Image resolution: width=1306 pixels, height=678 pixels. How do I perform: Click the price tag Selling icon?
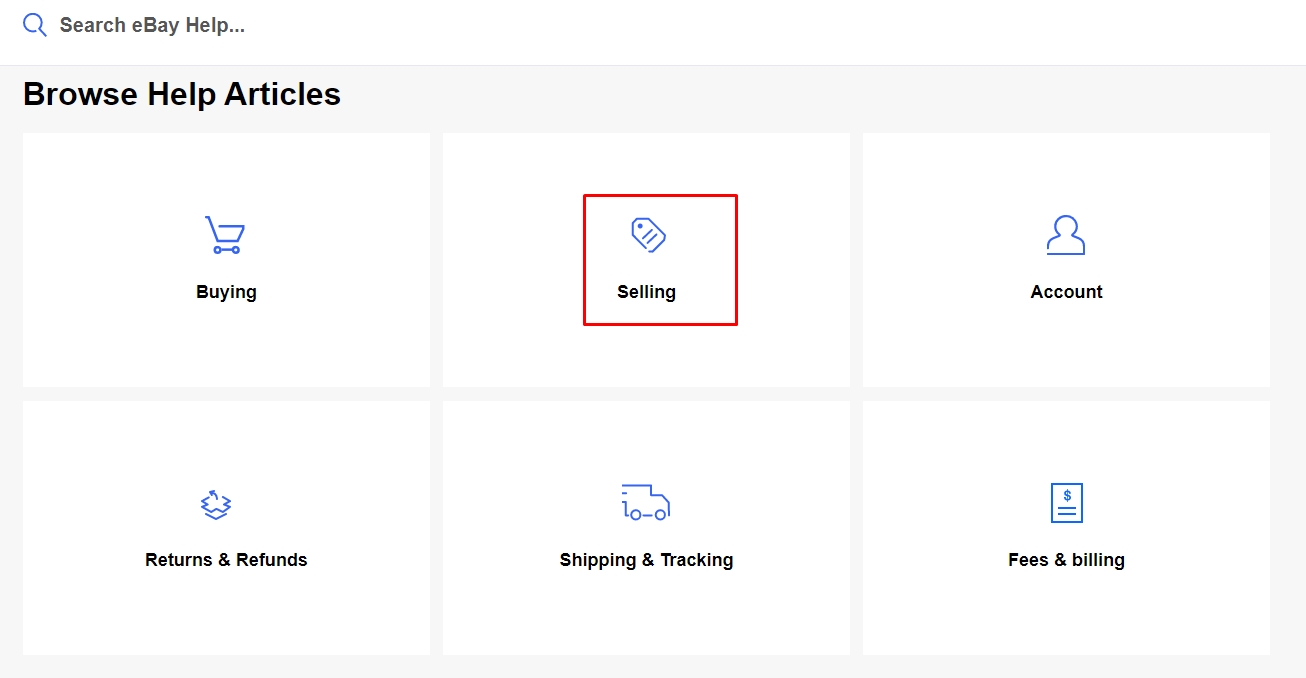[x=648, y=235]
